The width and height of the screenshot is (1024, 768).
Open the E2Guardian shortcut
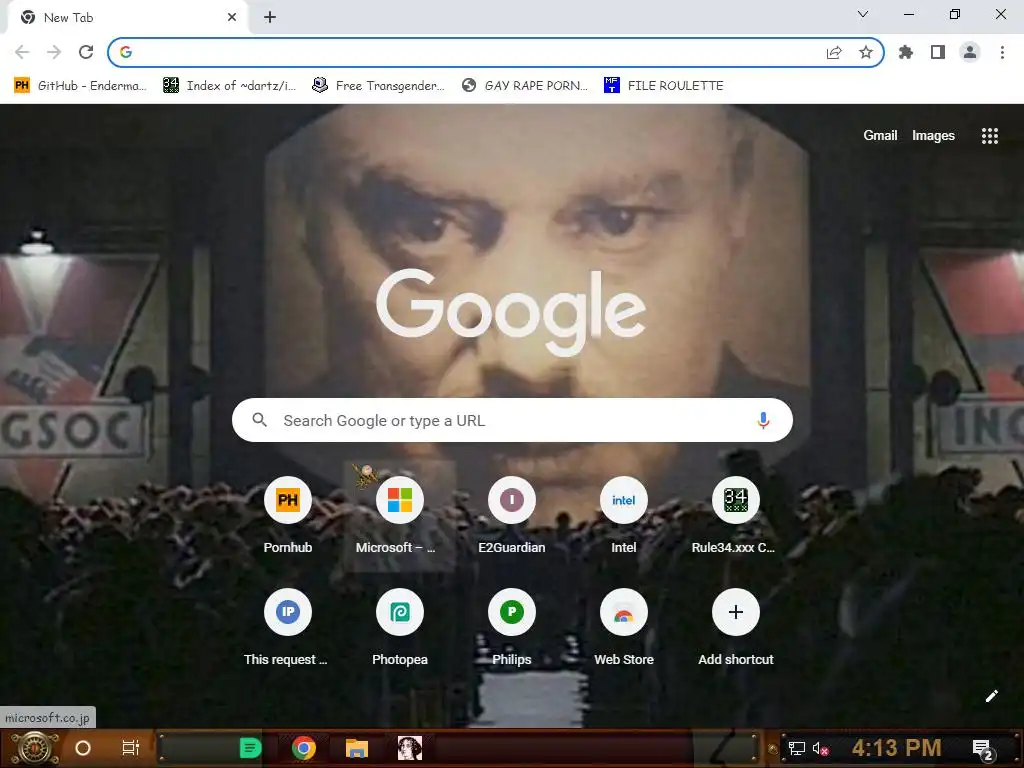pyautogui.click(x=511, y=516)
